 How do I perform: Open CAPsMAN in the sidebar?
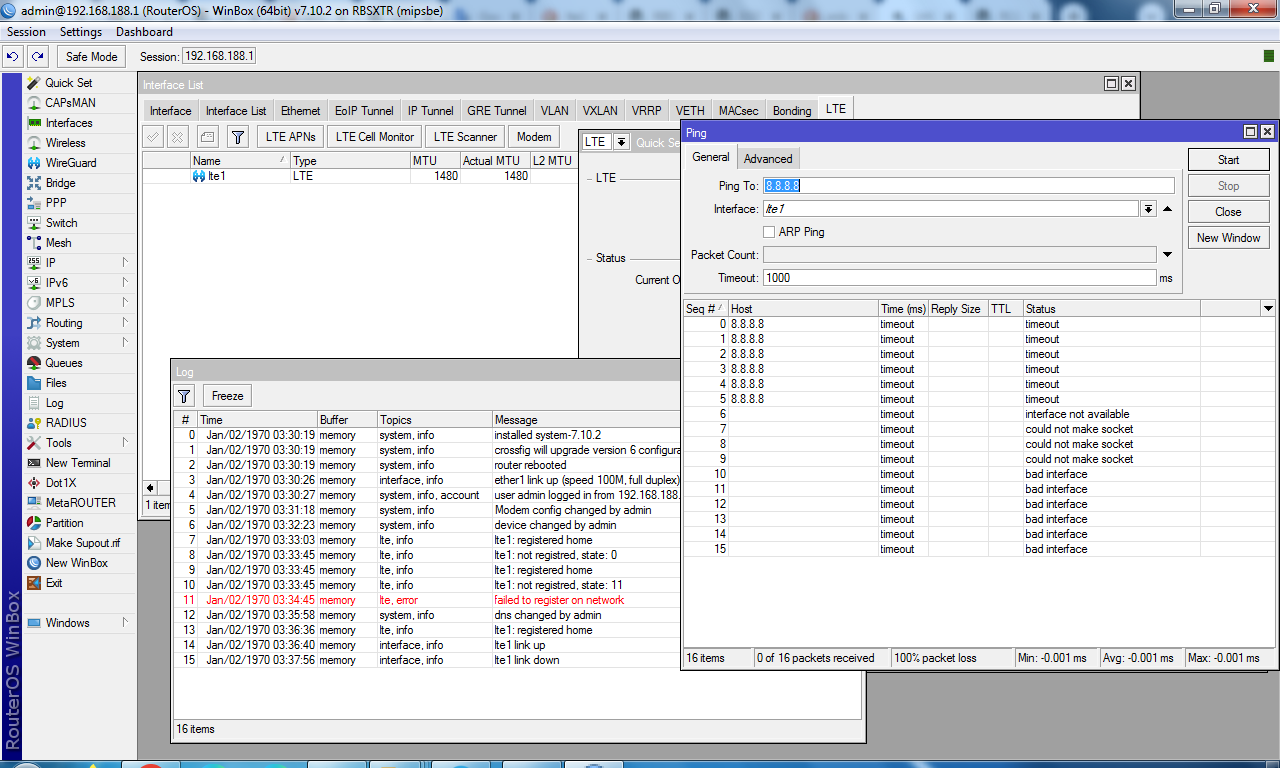click(x=70, y=103)
